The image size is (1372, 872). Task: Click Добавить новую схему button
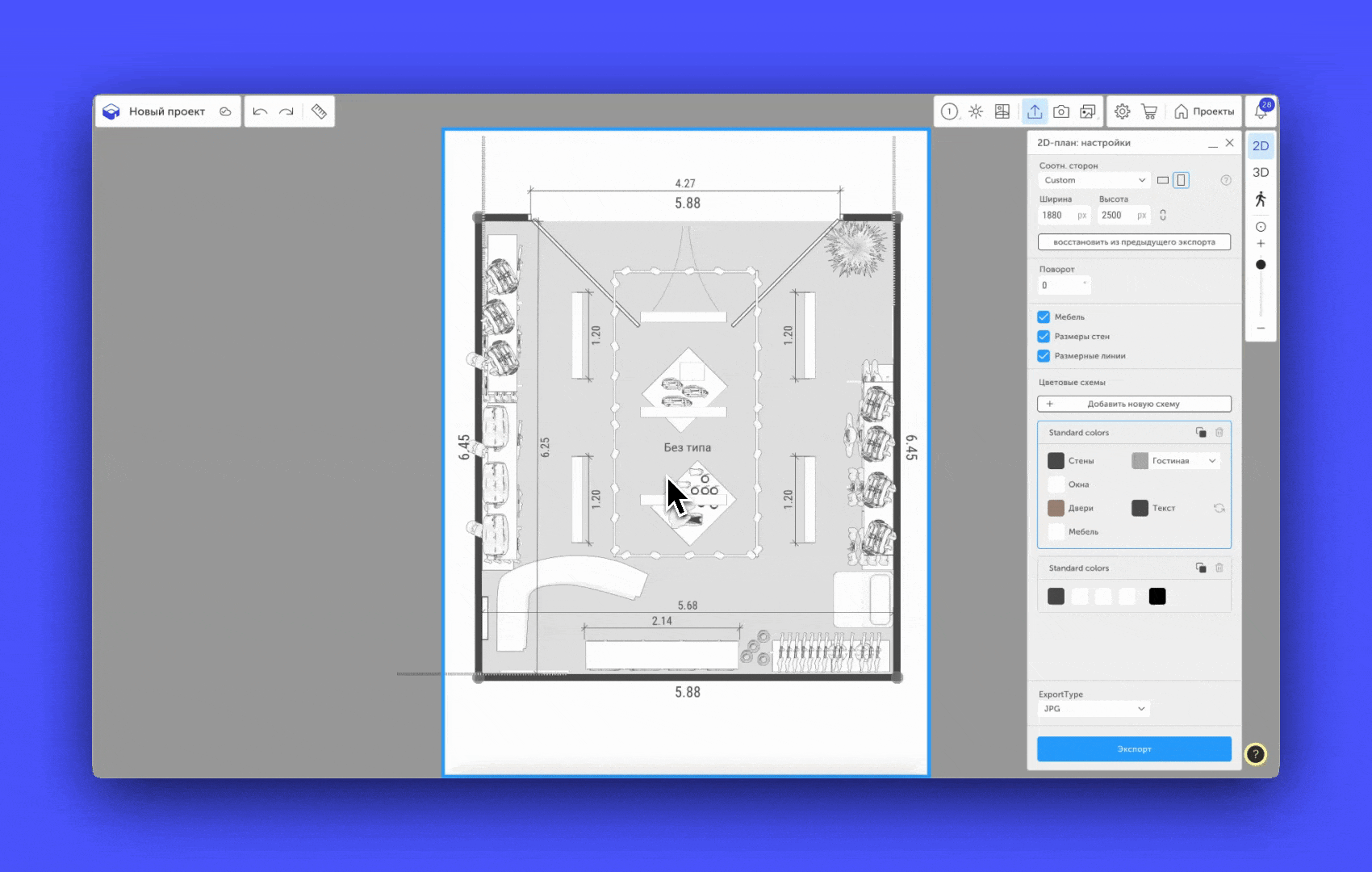pos(1134,404)
